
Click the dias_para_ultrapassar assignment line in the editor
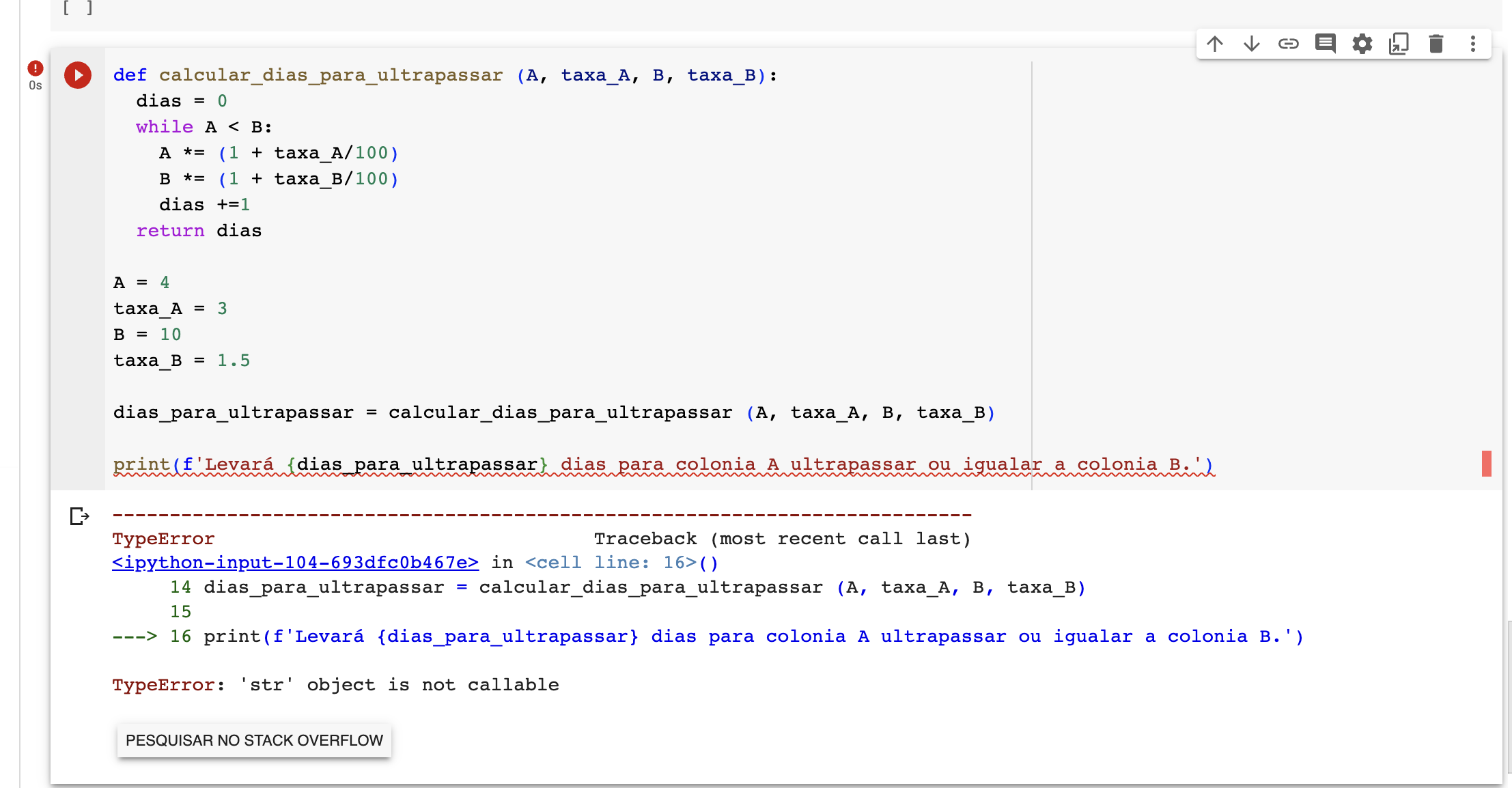[x=555, y=412]
